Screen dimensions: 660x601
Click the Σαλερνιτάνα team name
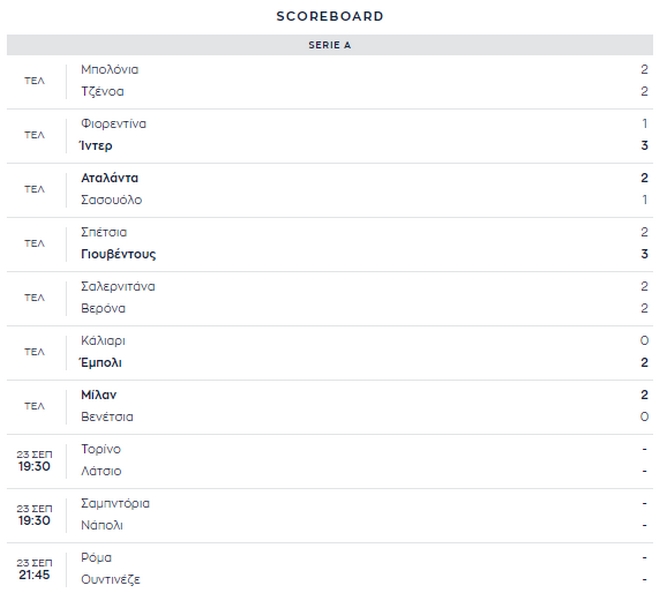(x=117, y=286)
